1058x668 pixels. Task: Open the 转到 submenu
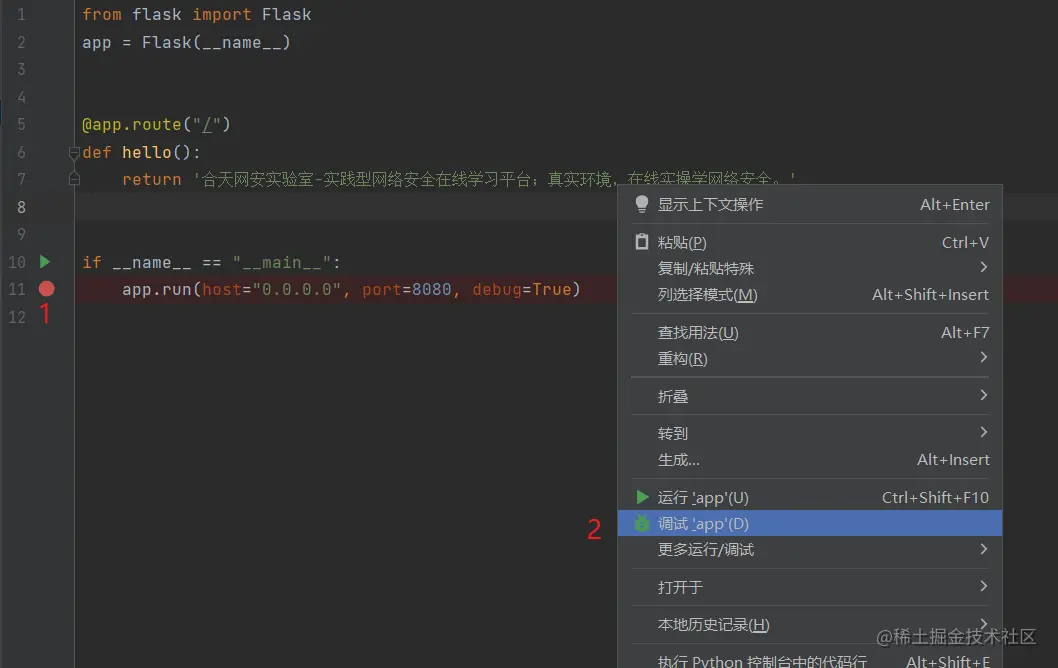[x=810, y=433]
